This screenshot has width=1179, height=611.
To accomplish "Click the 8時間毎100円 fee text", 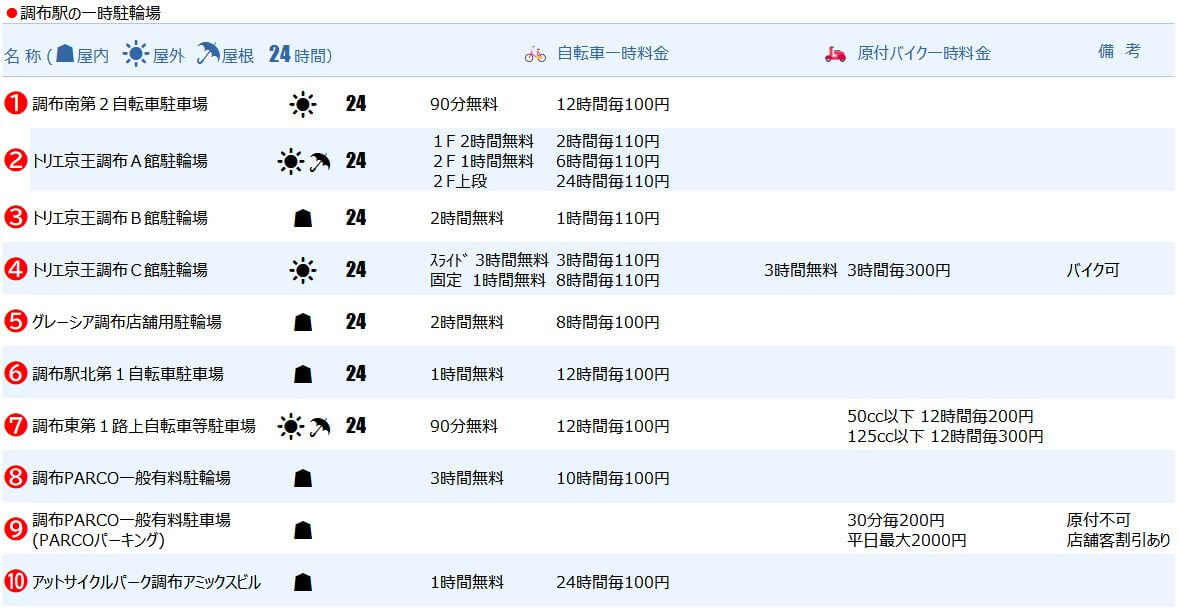I will point(608,322).
